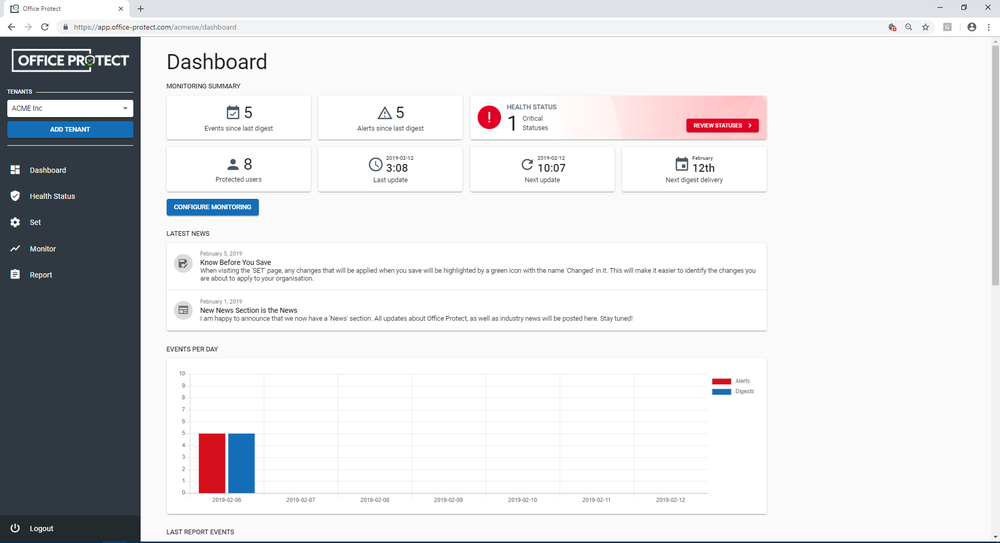Open the ACME Inc tenant dropdown
Image resolution: width=1000 pixels, height=543 pixels.
[70, 108]
